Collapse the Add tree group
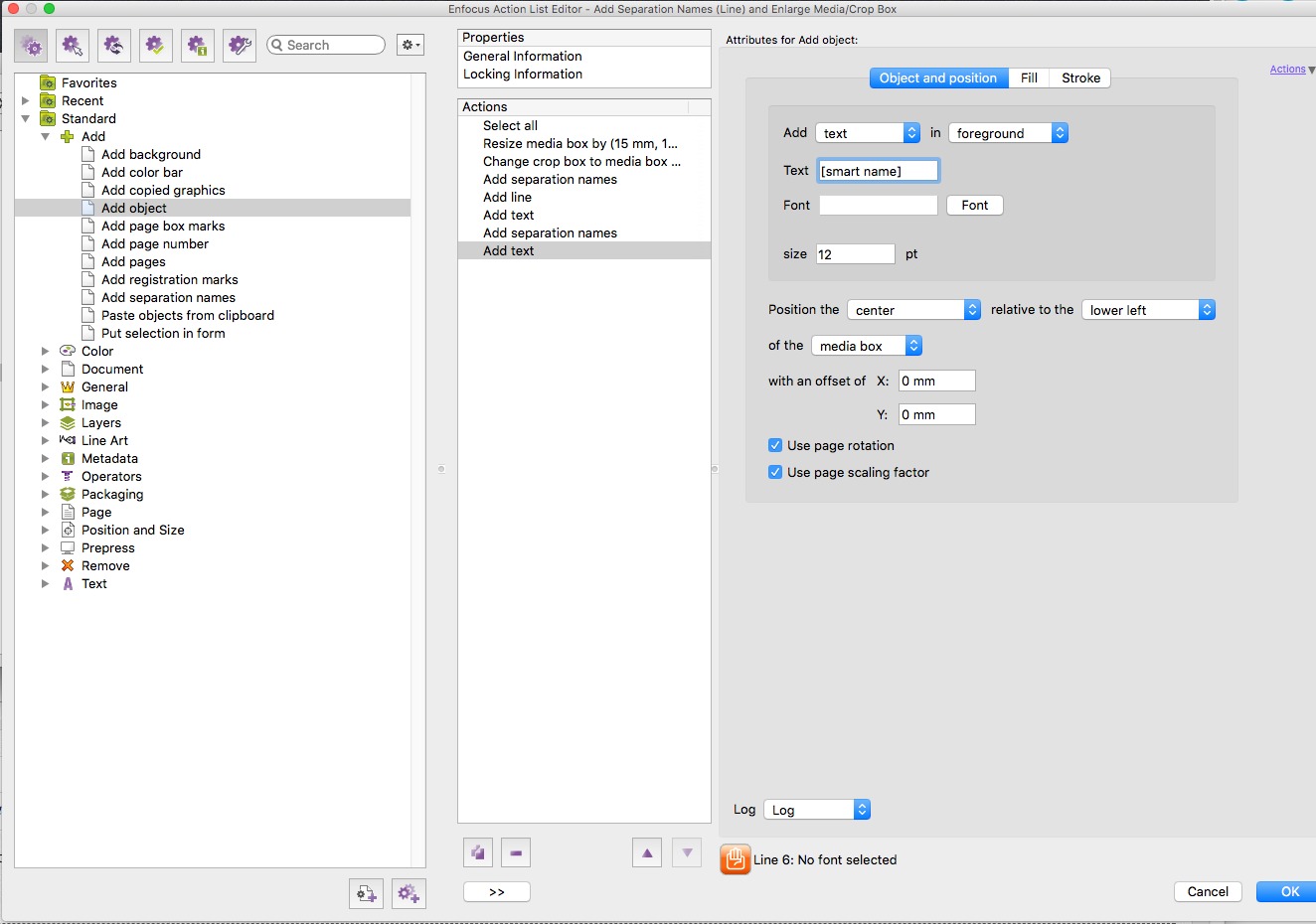1316x924 pixels. click(x=45, y=136)
